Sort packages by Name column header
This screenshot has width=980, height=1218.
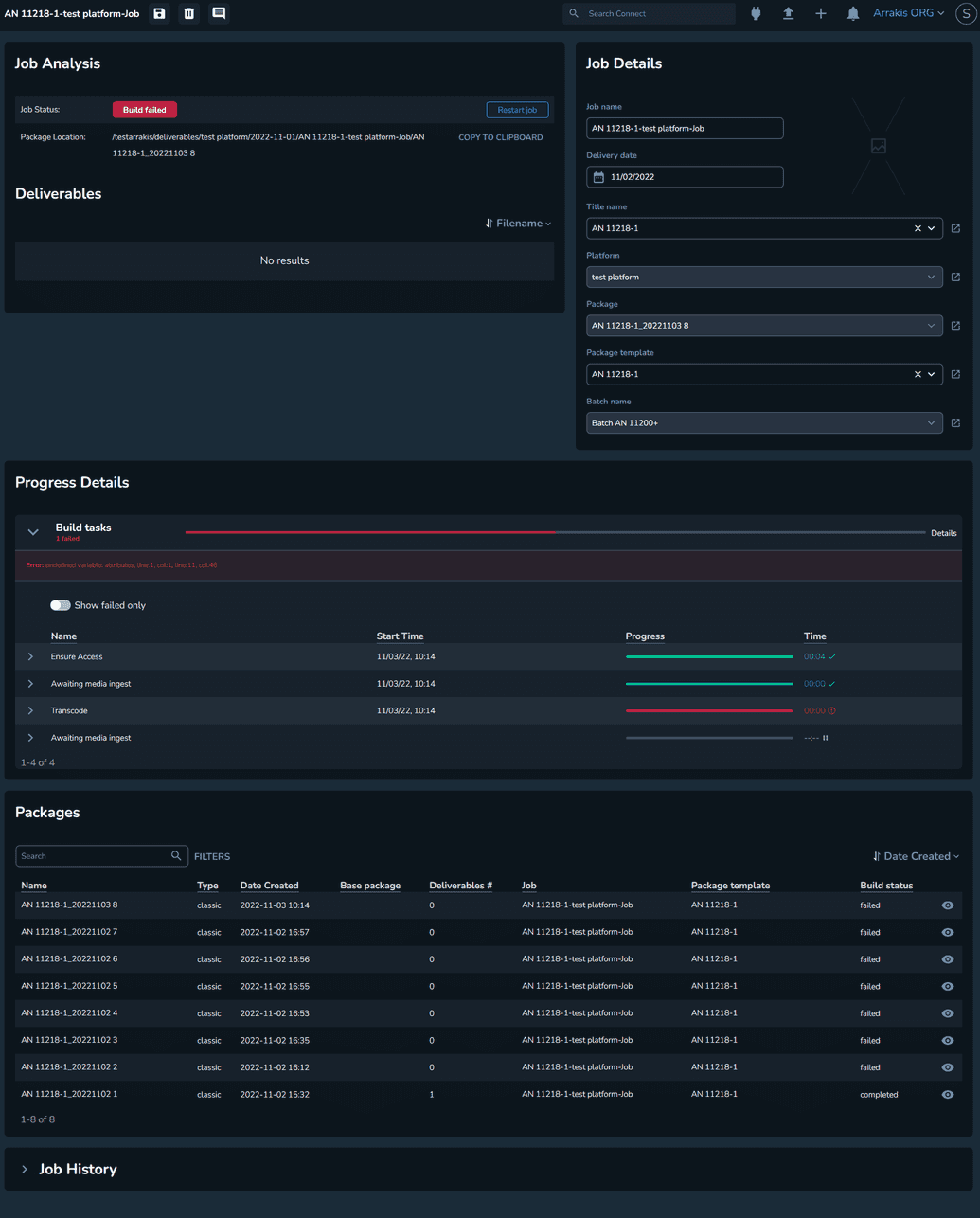click(x=34, y=886)
